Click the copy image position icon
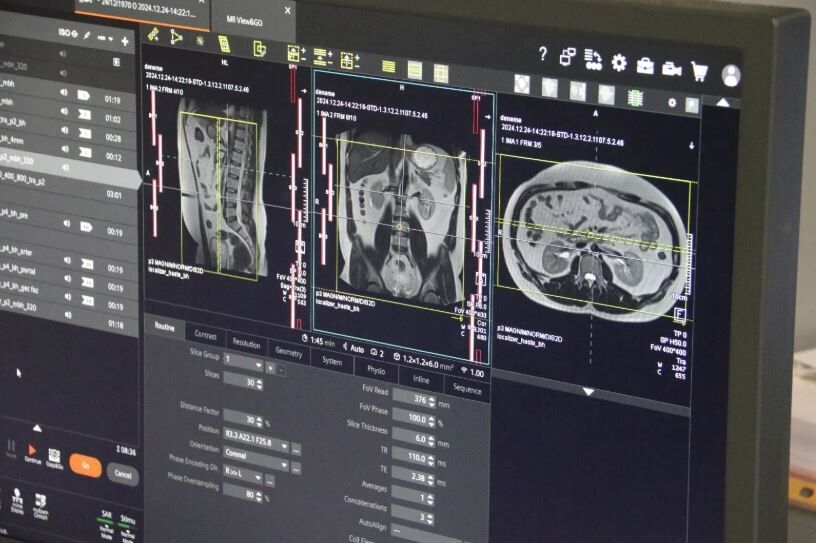The image size is (816, 543). [x=259, y=49]
